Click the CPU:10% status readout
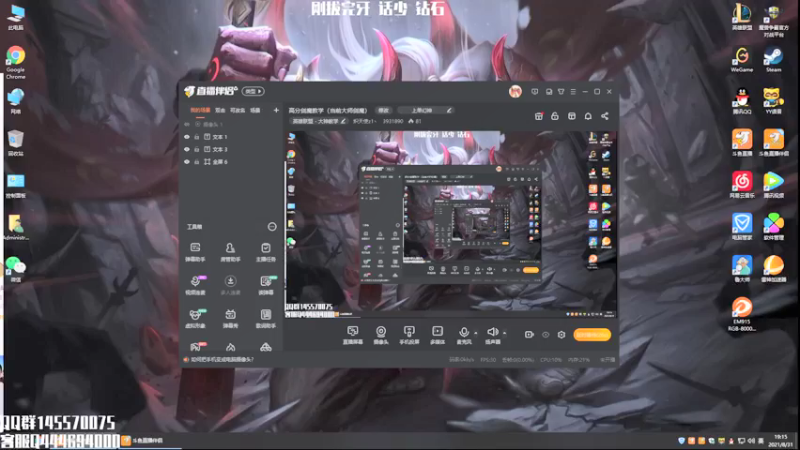Viewport: 800px width, 450px height. (551, 360)
